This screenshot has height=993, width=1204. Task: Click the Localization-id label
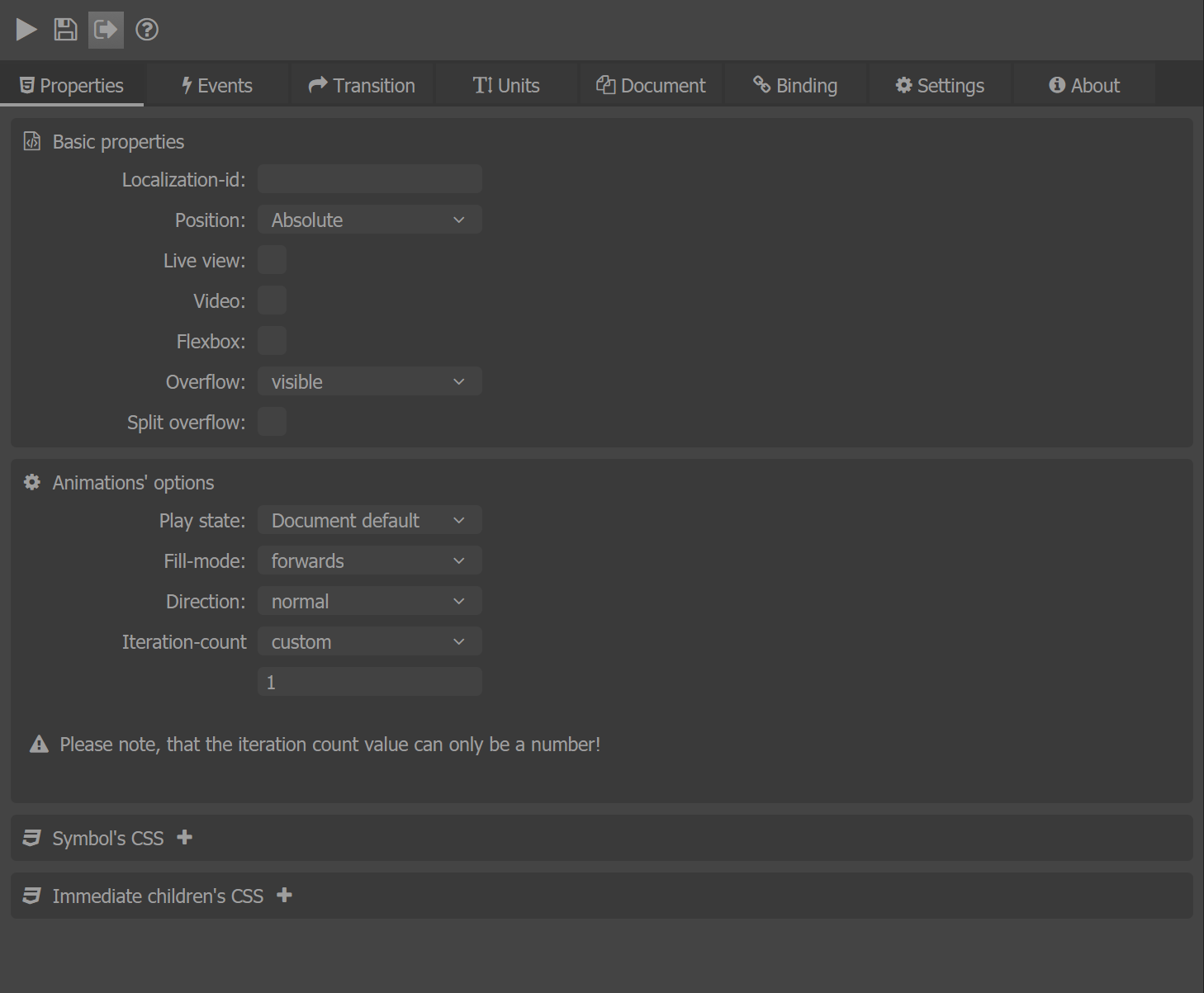point(183,180)
